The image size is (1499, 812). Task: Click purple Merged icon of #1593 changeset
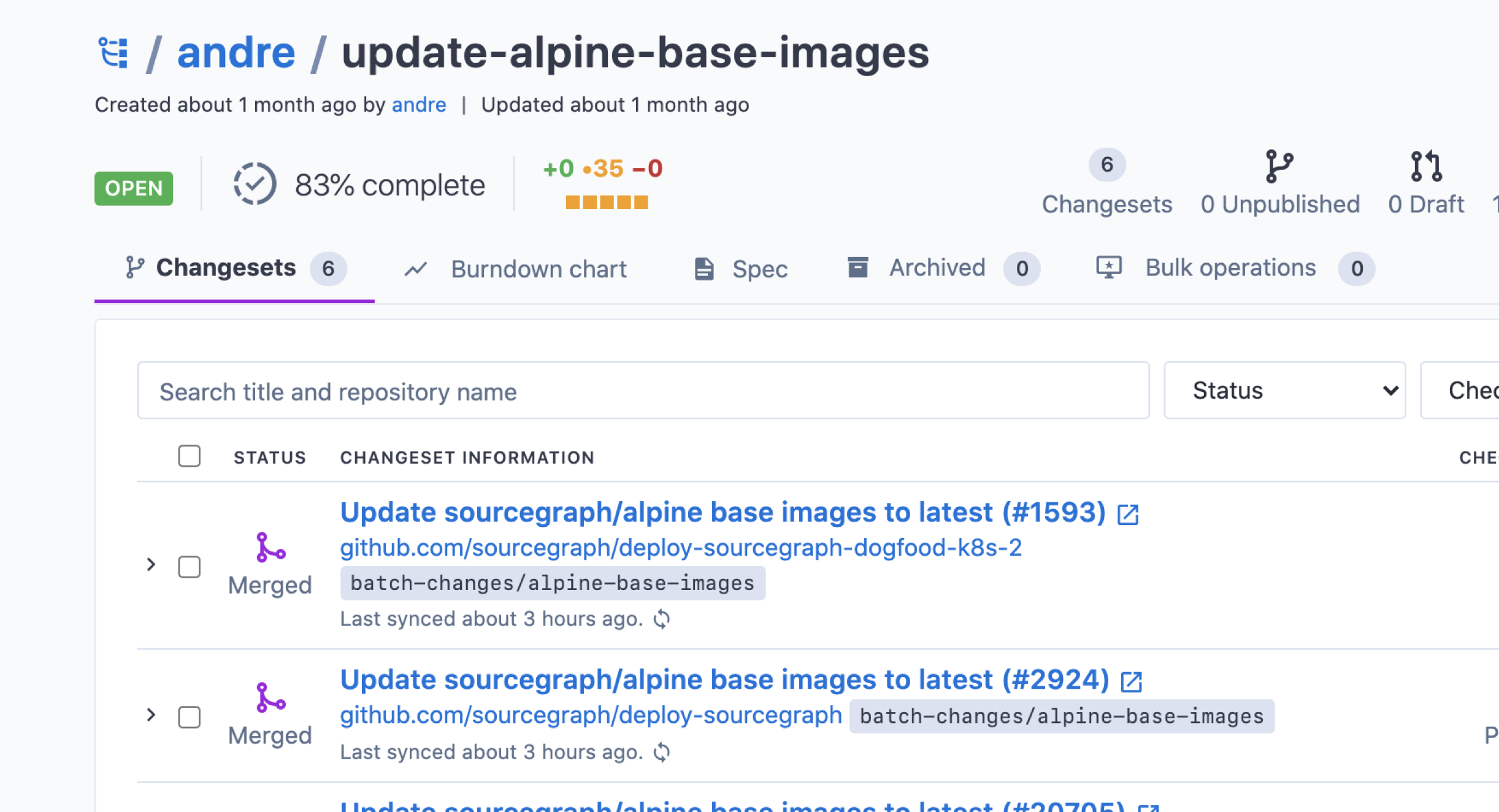point(270,547)
